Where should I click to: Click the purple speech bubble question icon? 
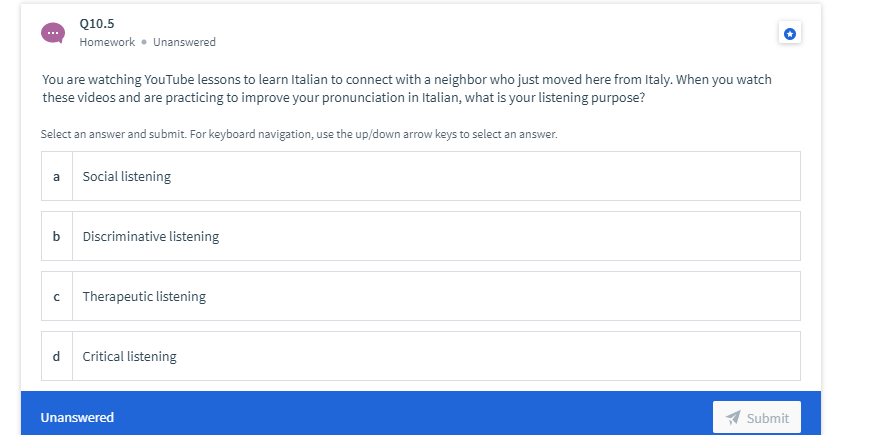[x=53, y=33]
